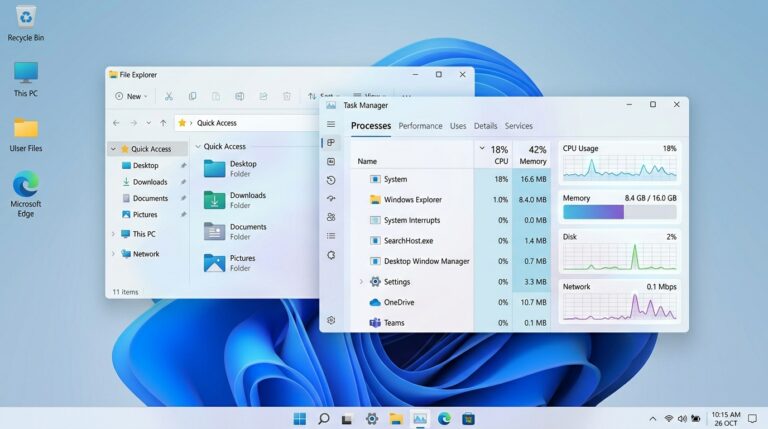Viewport: 768px width, 429px height.
Task: Go up one folder level
Action: 163,123
